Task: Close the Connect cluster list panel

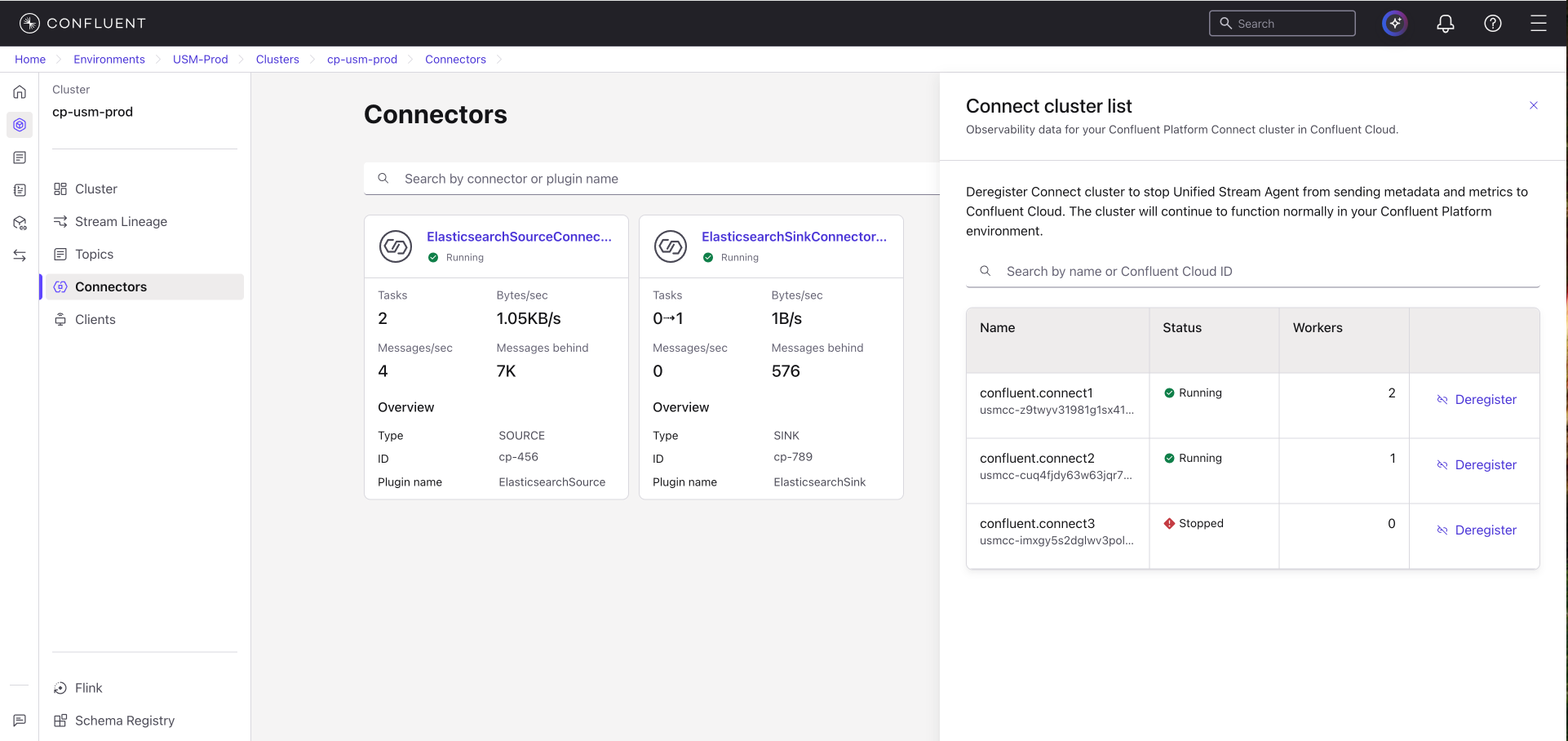Action: click(x=1534, y=105)
